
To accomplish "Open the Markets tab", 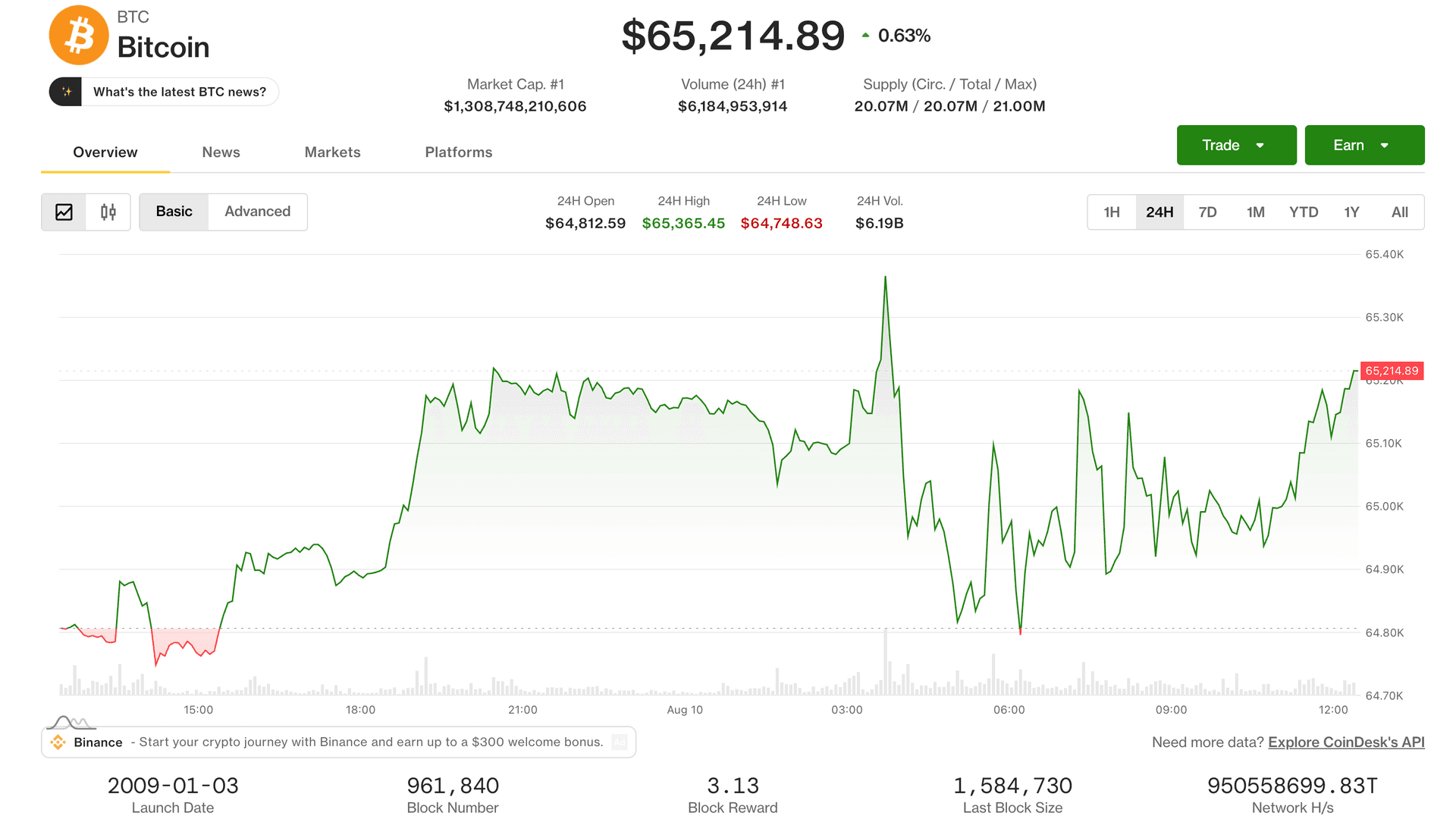I will [332, 152].
